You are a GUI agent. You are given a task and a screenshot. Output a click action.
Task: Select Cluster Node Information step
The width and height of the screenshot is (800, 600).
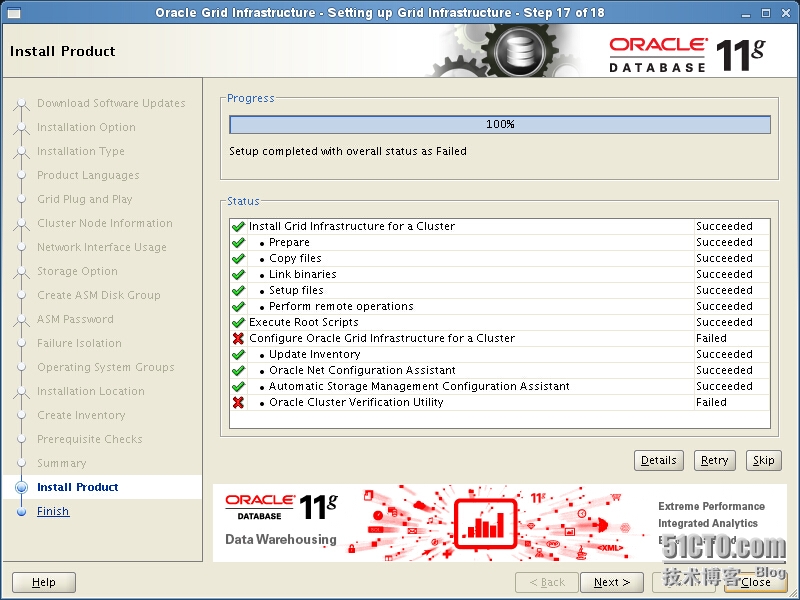(105, 223)
